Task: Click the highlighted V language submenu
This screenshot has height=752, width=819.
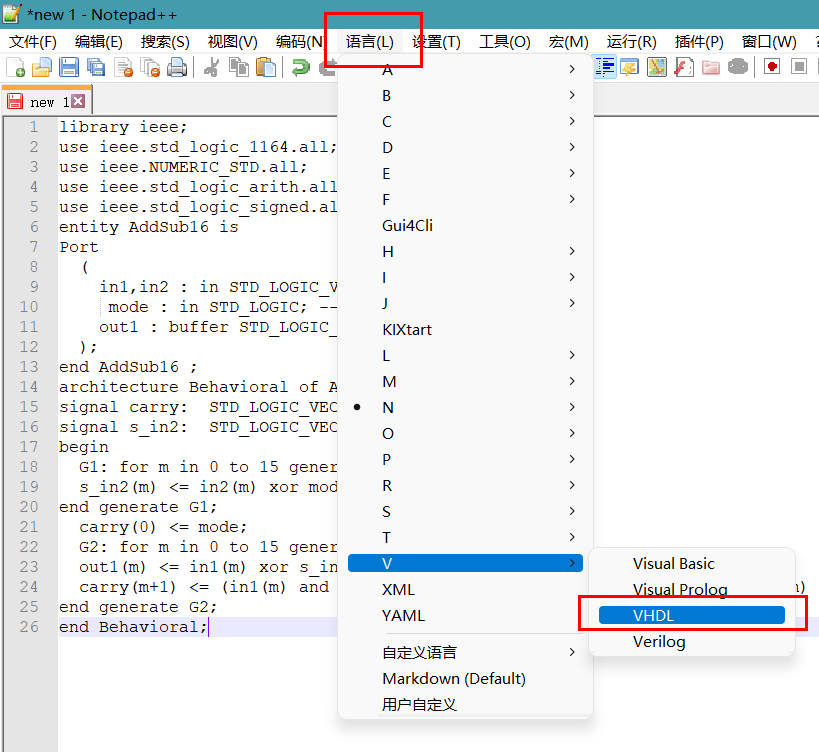Action: tap(465, 563)
